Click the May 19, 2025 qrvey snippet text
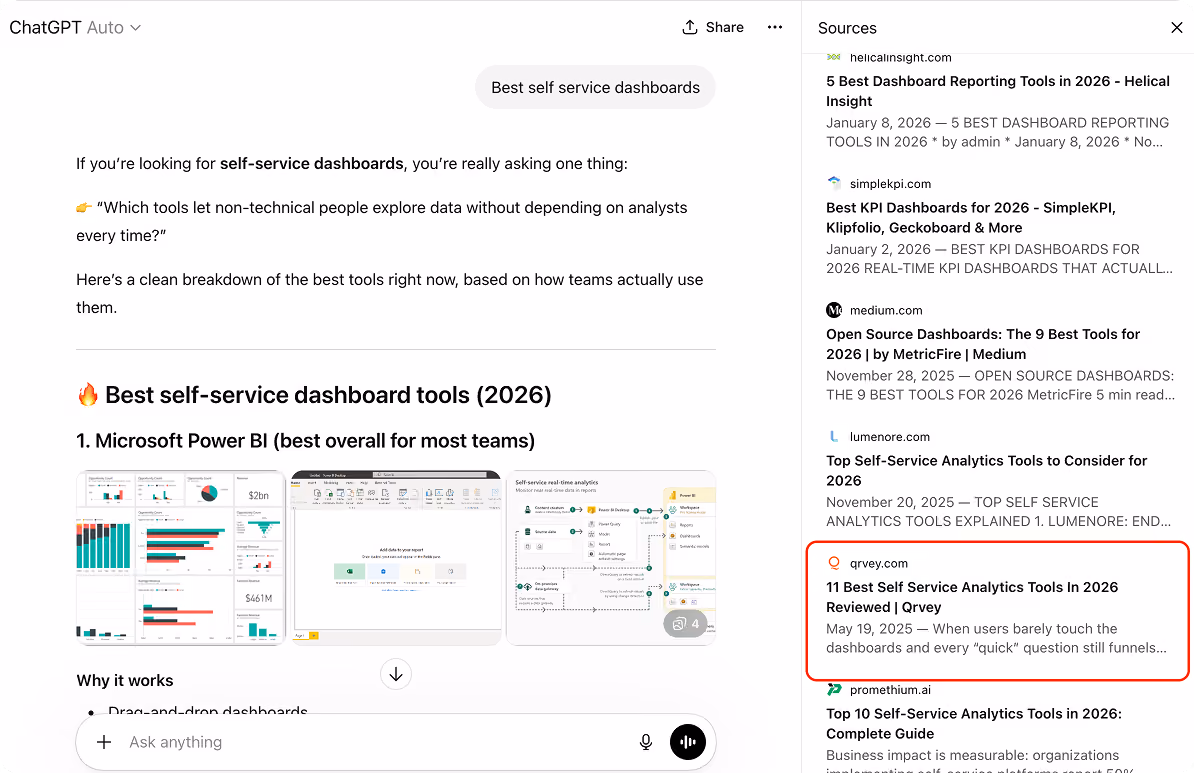 [996, 638]
